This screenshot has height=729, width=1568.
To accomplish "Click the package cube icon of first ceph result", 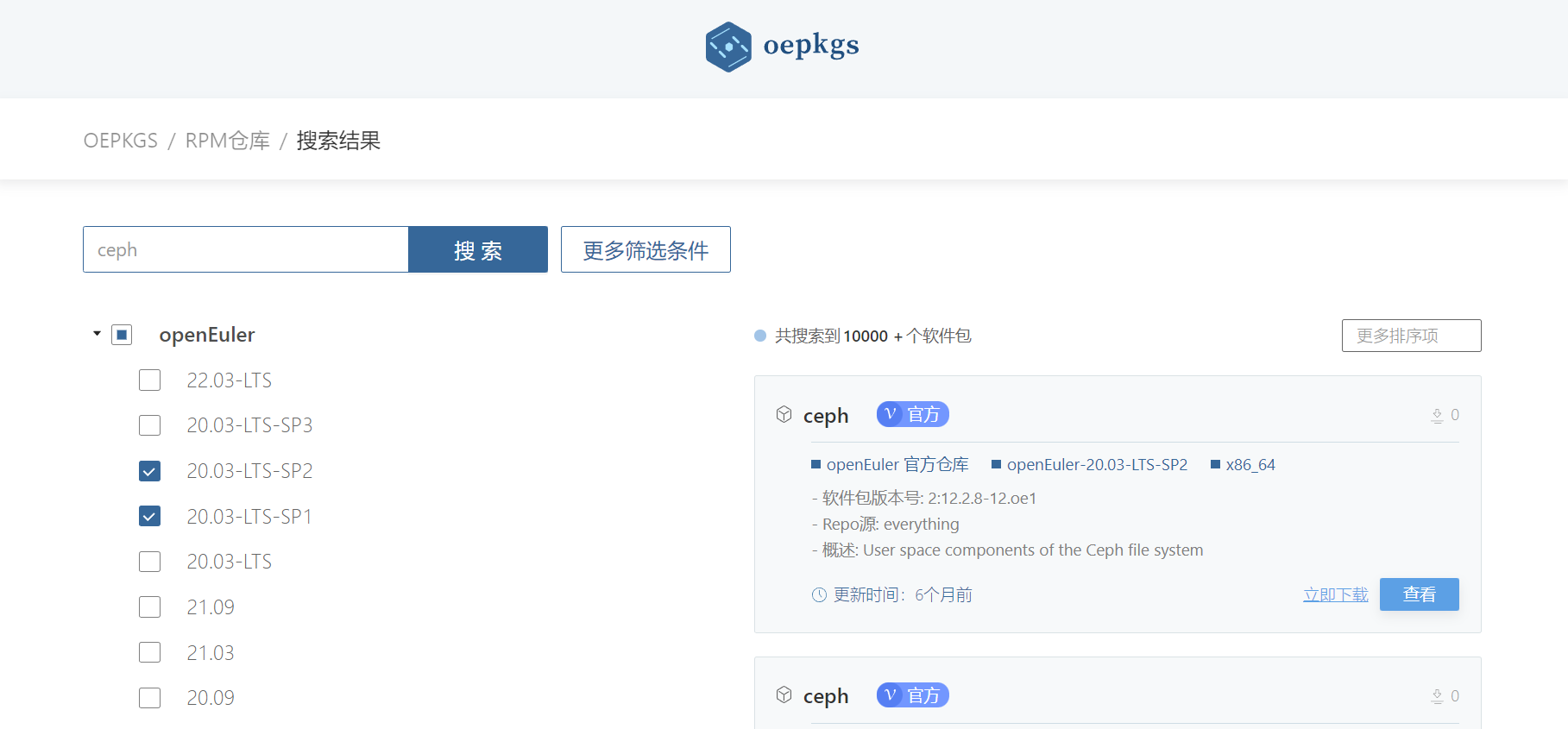I will point(784,415).
